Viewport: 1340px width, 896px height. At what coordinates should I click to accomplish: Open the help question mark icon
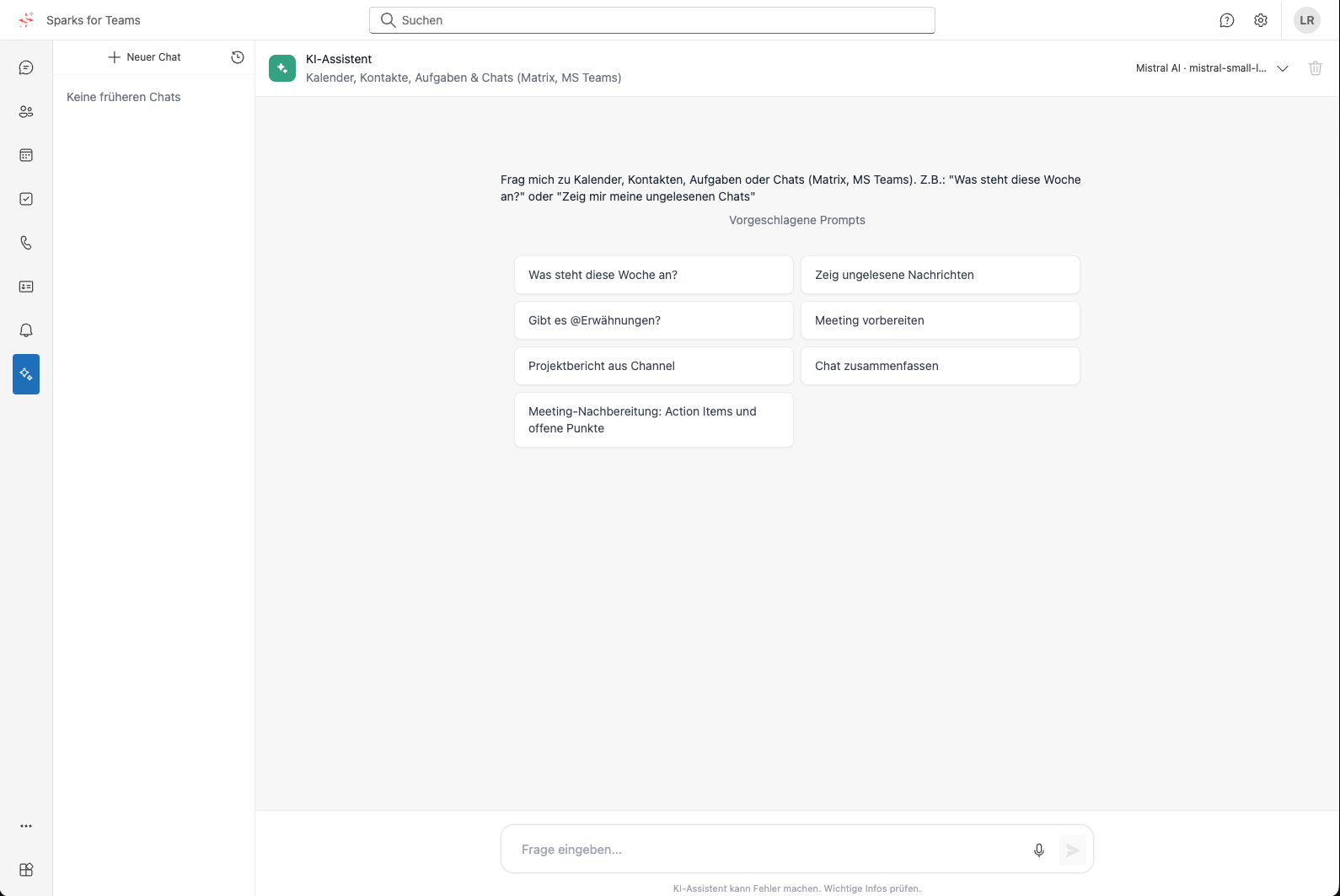[1226, 19]
